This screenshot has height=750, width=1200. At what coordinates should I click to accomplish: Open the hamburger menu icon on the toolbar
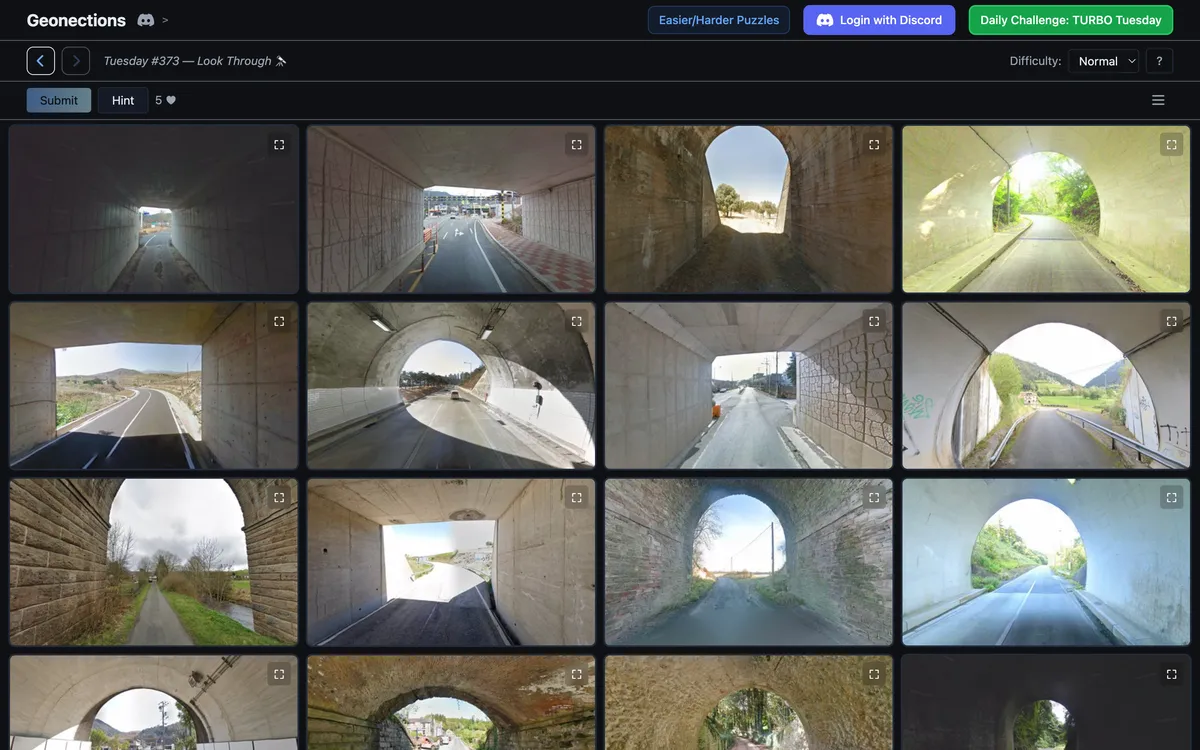(1158, 100)
